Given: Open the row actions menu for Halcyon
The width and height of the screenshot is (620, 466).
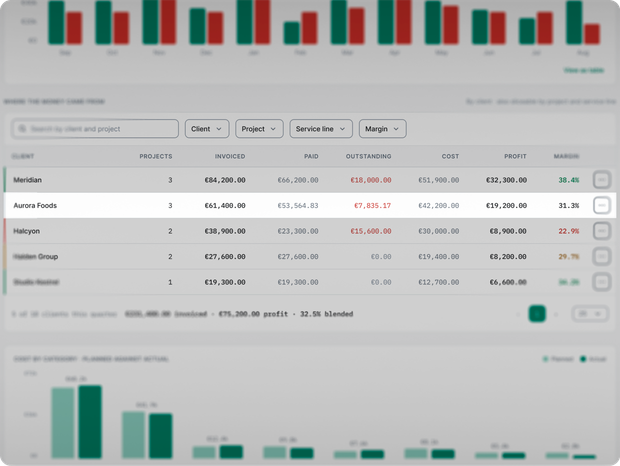Looking at the screenshot, I should [601, 231].
